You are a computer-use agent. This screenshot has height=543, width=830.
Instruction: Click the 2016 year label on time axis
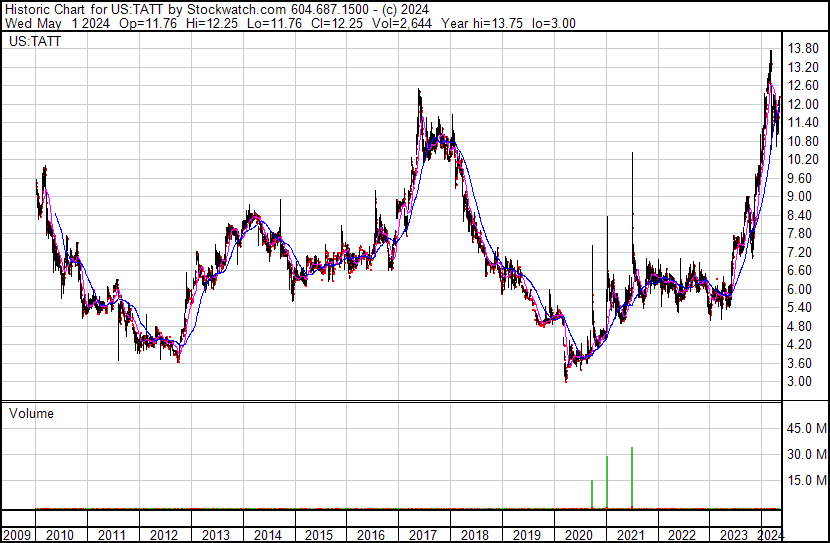point(371,535)
